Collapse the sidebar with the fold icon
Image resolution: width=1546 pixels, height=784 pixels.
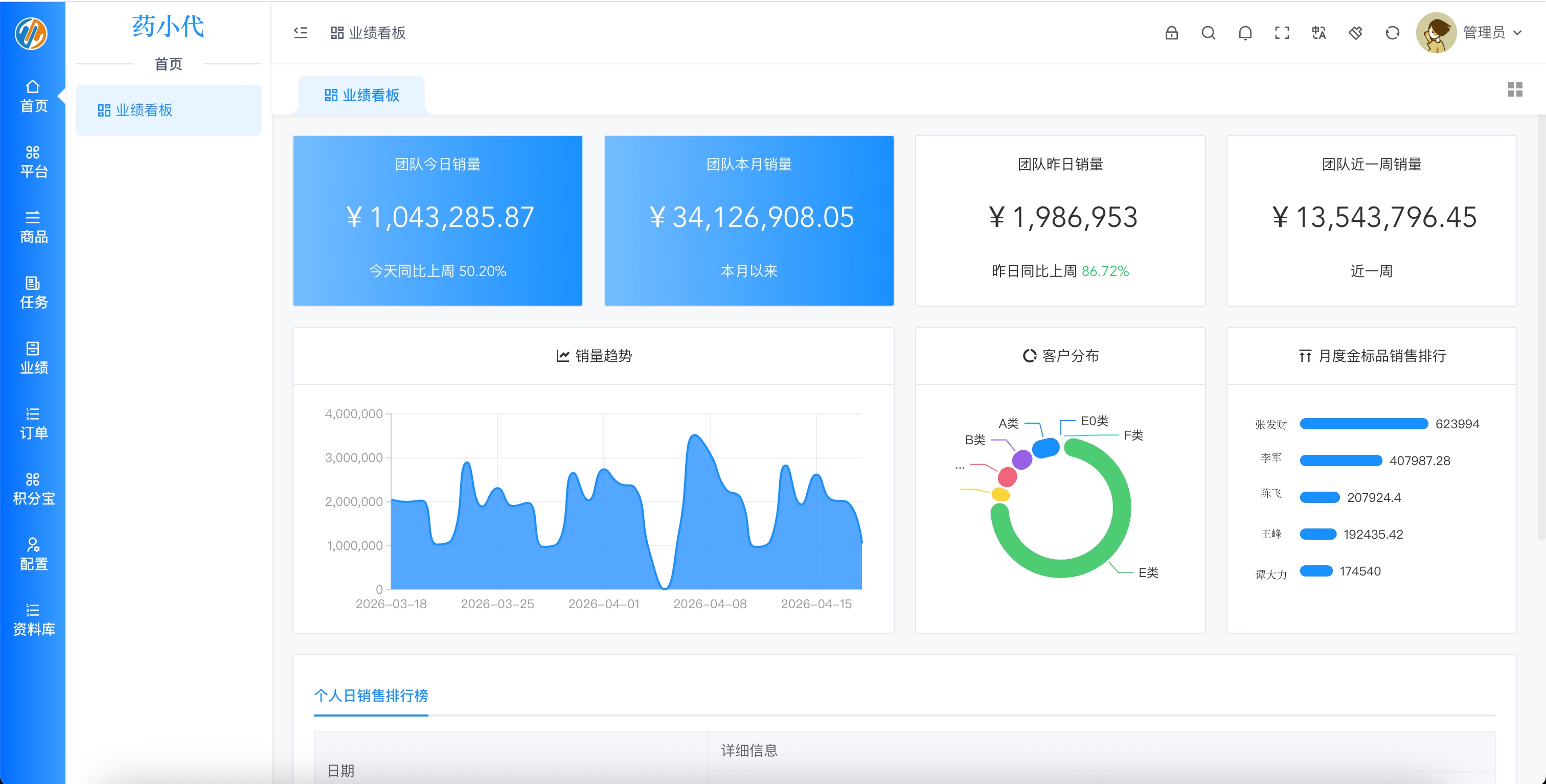click(300, 33)
